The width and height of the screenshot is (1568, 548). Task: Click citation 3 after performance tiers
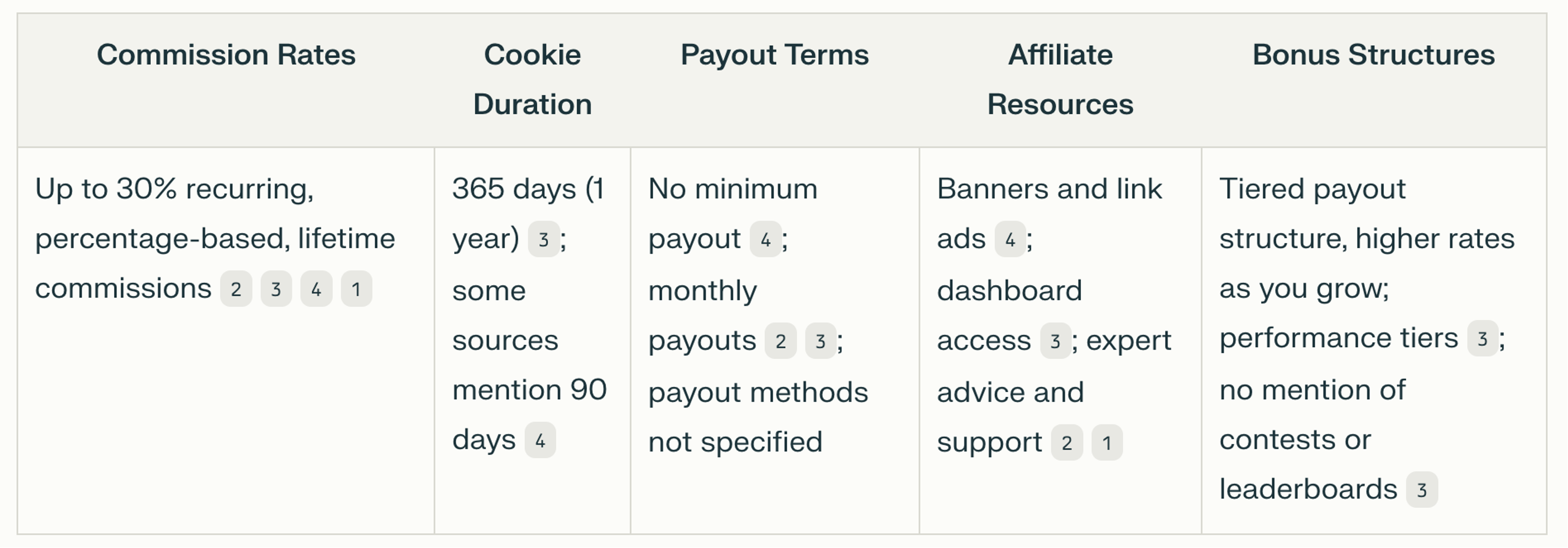tap(1483, 339)
